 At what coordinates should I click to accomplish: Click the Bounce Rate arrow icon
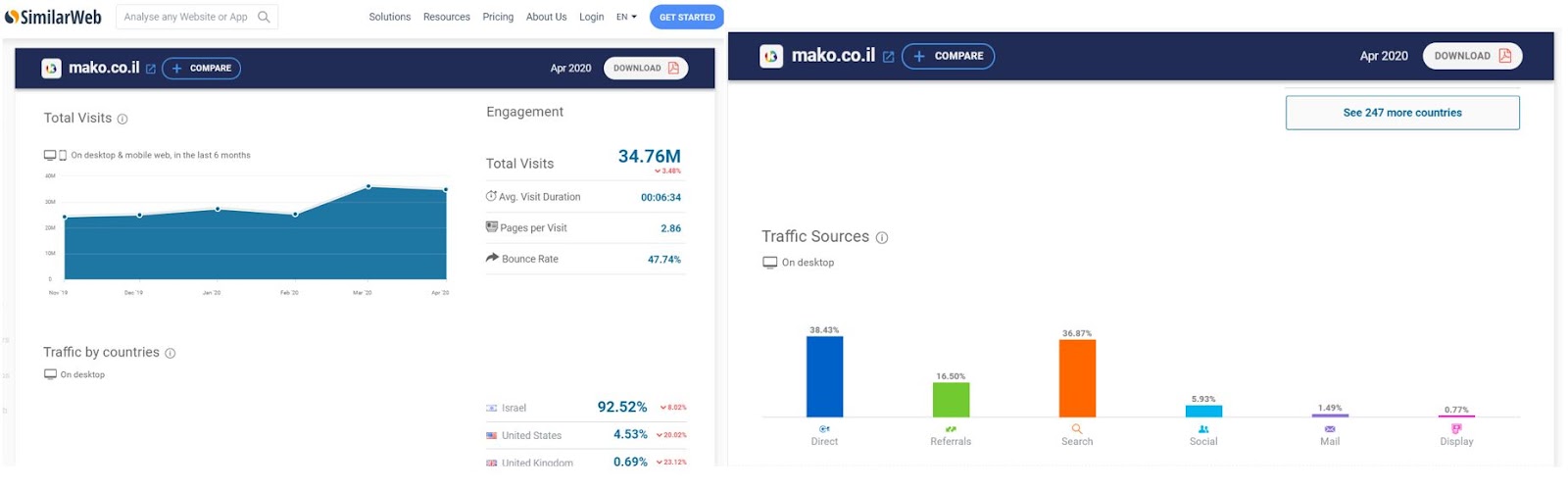(492, 258)
